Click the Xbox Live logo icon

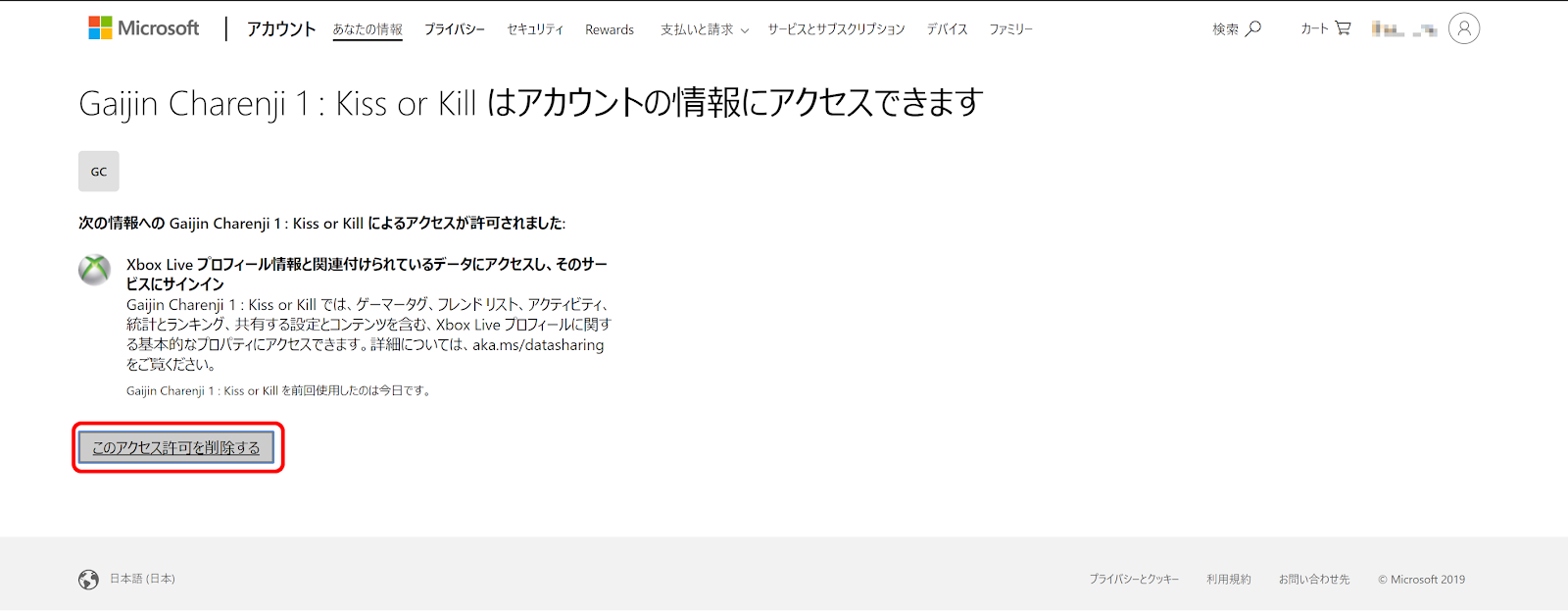[95, 270]
